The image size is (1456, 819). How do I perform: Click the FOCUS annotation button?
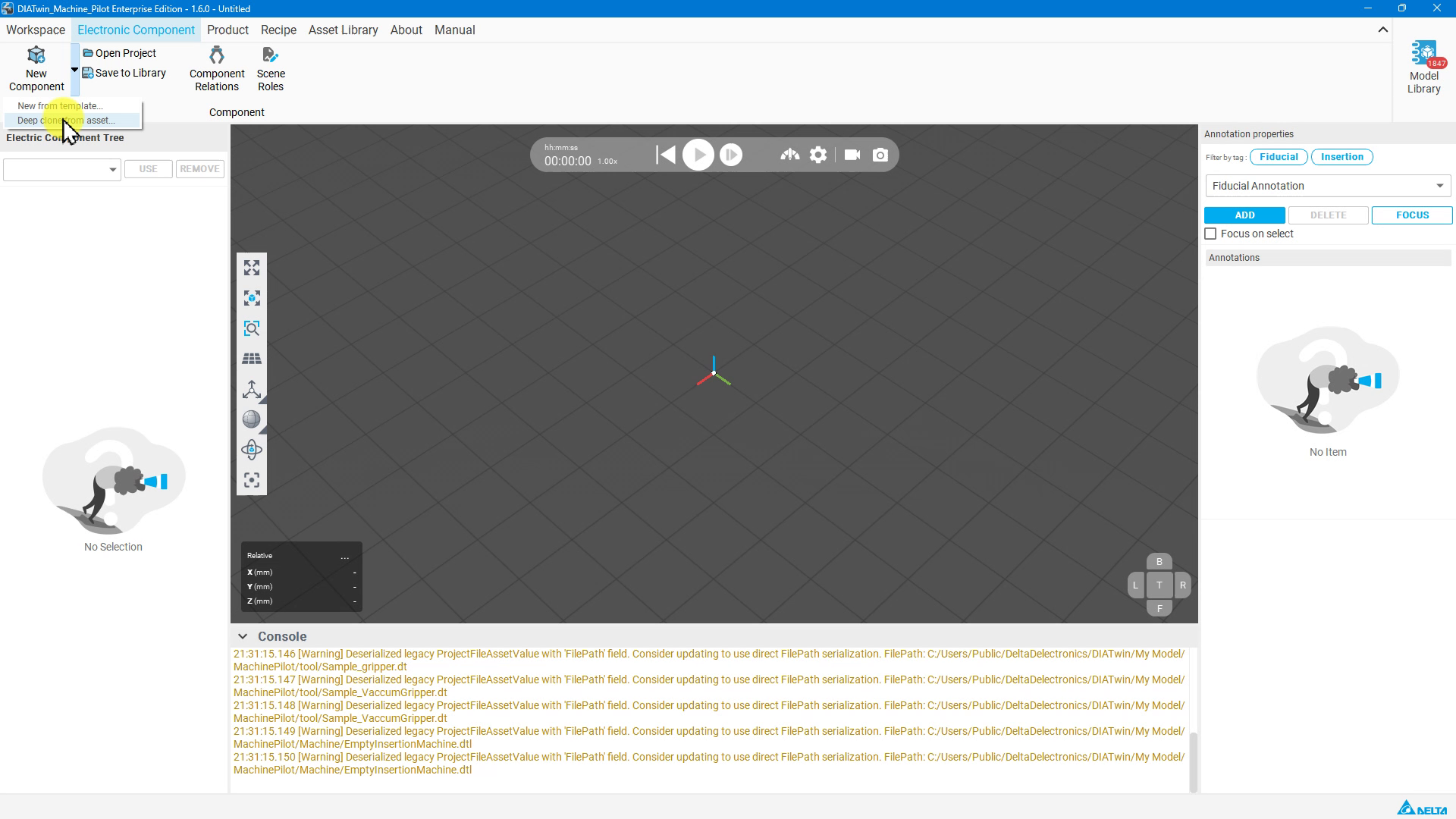[1412, 215]
